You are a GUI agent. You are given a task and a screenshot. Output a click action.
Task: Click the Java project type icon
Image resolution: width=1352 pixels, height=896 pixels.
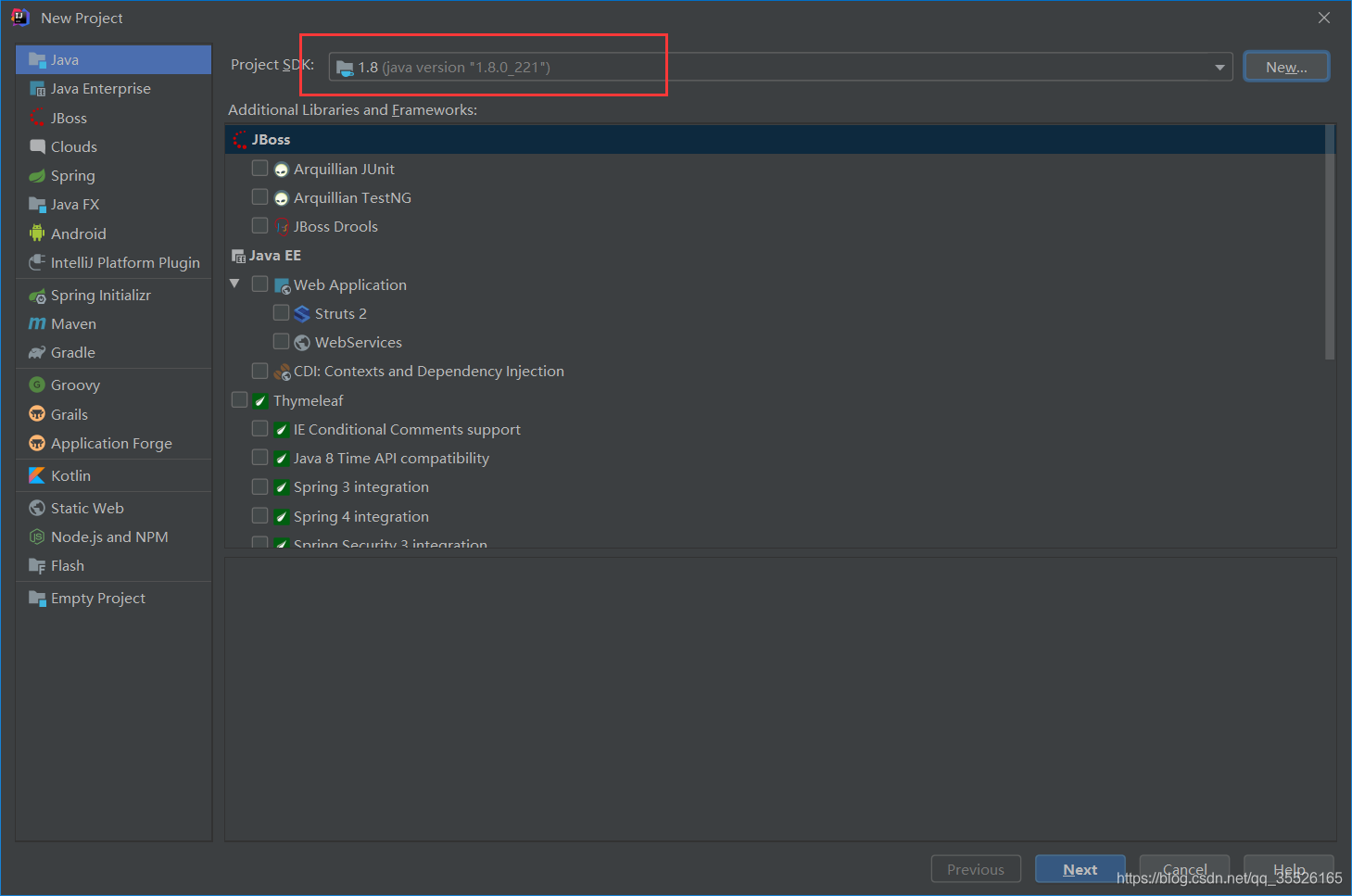[37, 60]
